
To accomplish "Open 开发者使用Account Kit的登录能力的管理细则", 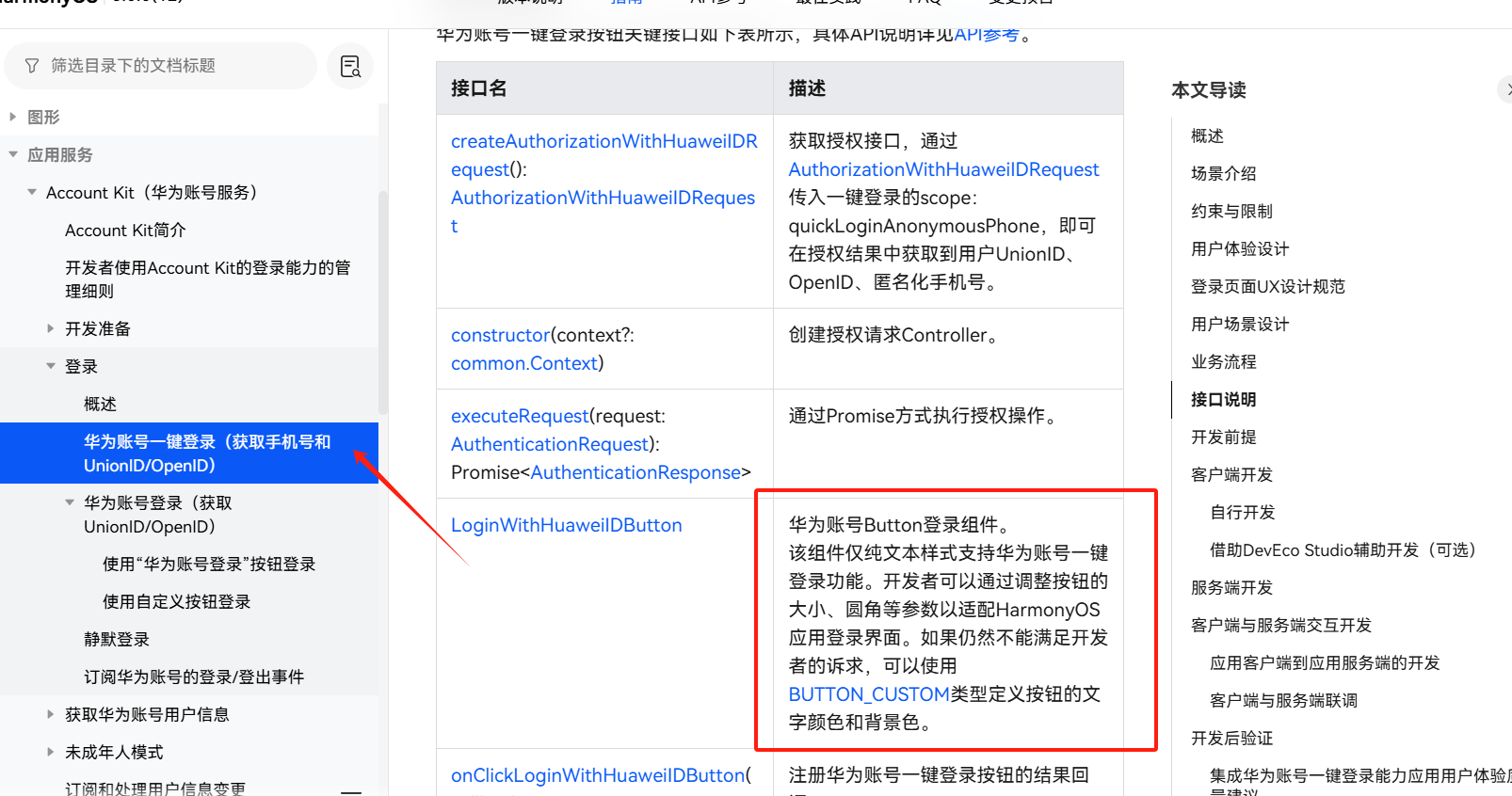I will (207, 279).
